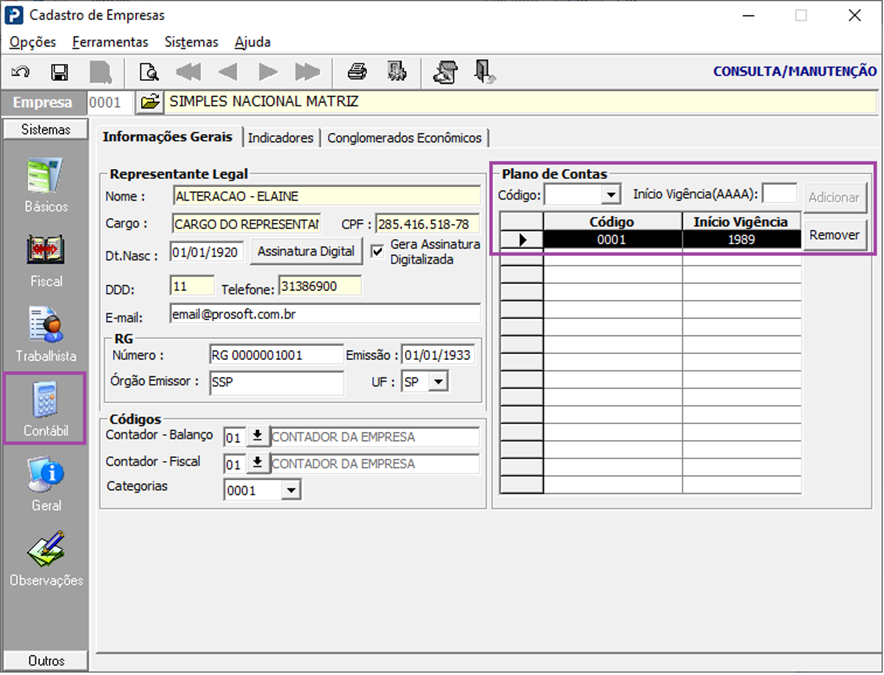This screenshot has height=675, width=884.
Task: Click the printer toolbar icon
Action: [x=357, y=72]
